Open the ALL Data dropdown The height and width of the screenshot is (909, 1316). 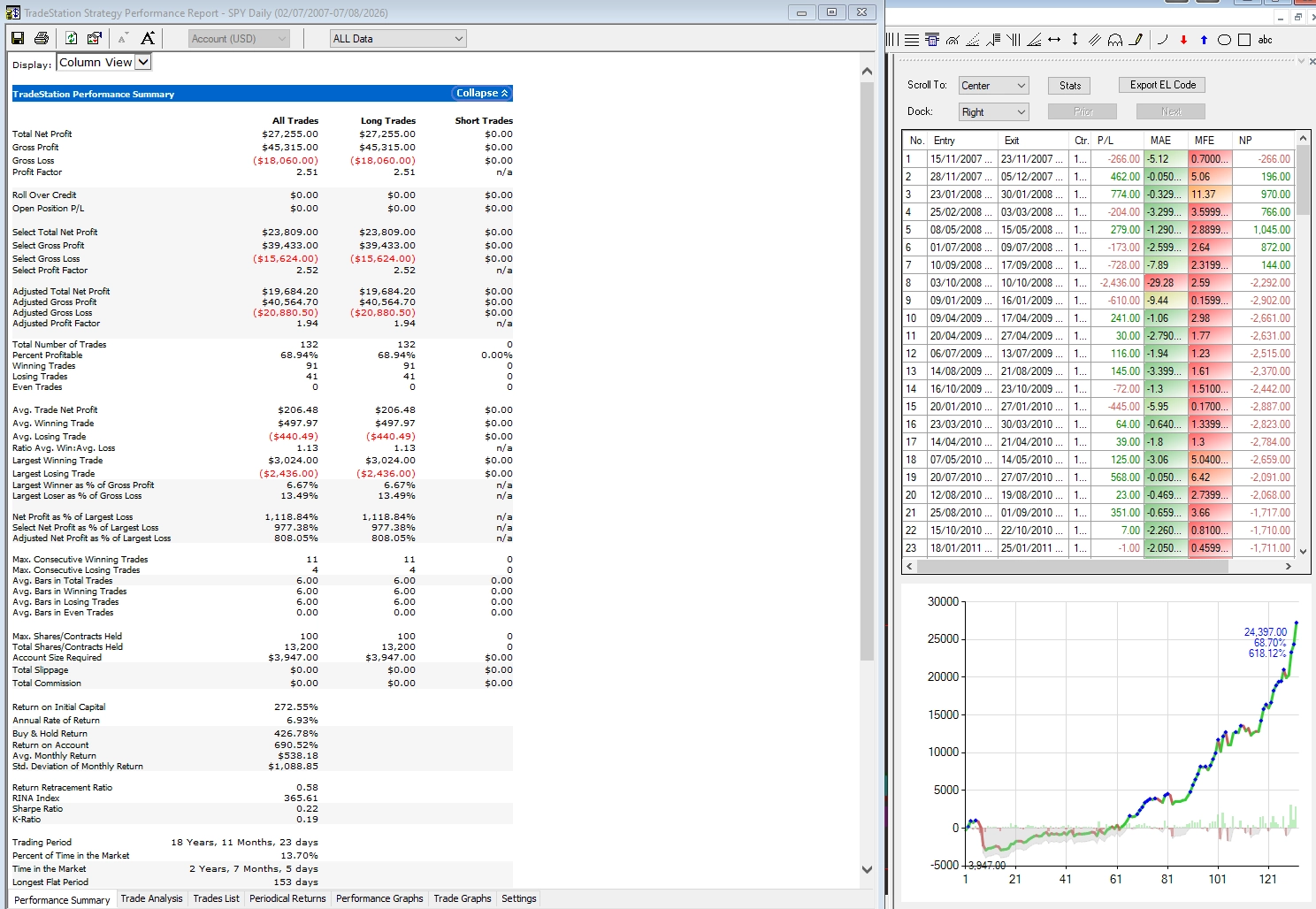pyautogui.click(x=398, y=39)
